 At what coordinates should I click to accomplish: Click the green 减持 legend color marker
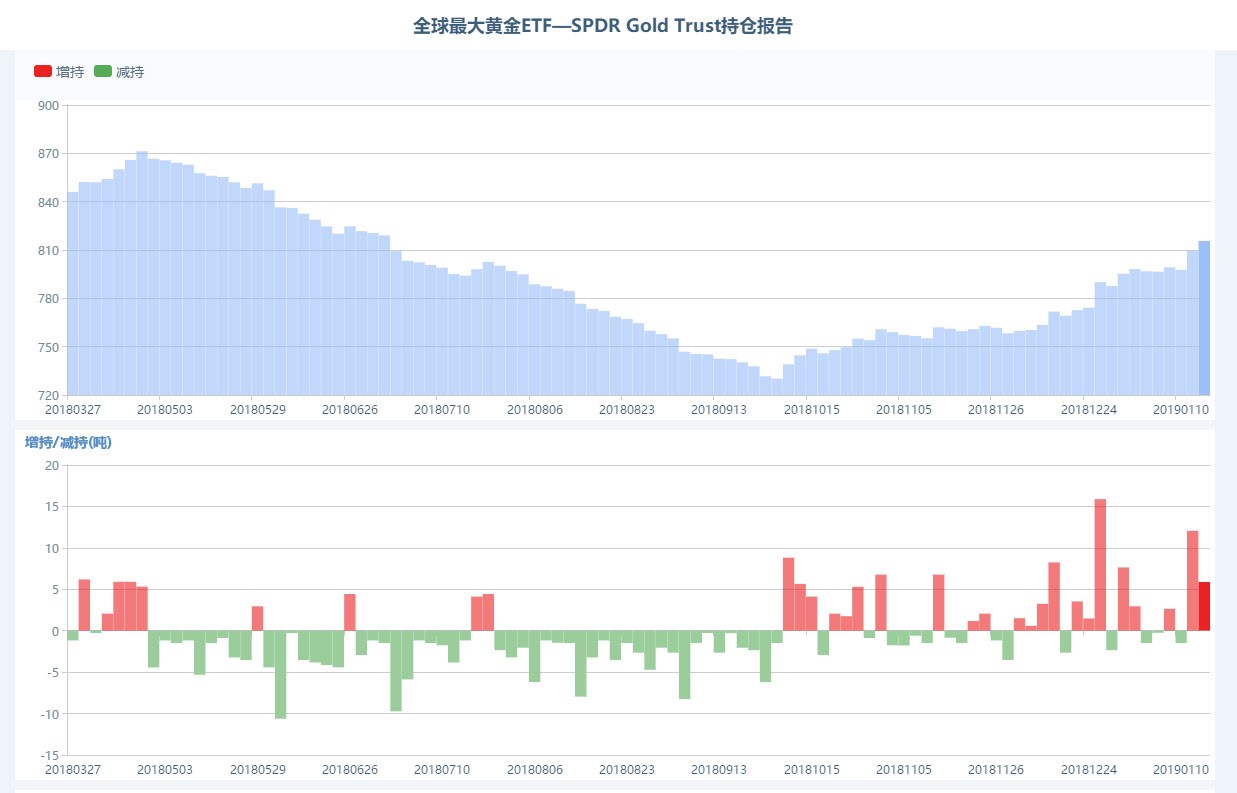[x=102, y=72]
